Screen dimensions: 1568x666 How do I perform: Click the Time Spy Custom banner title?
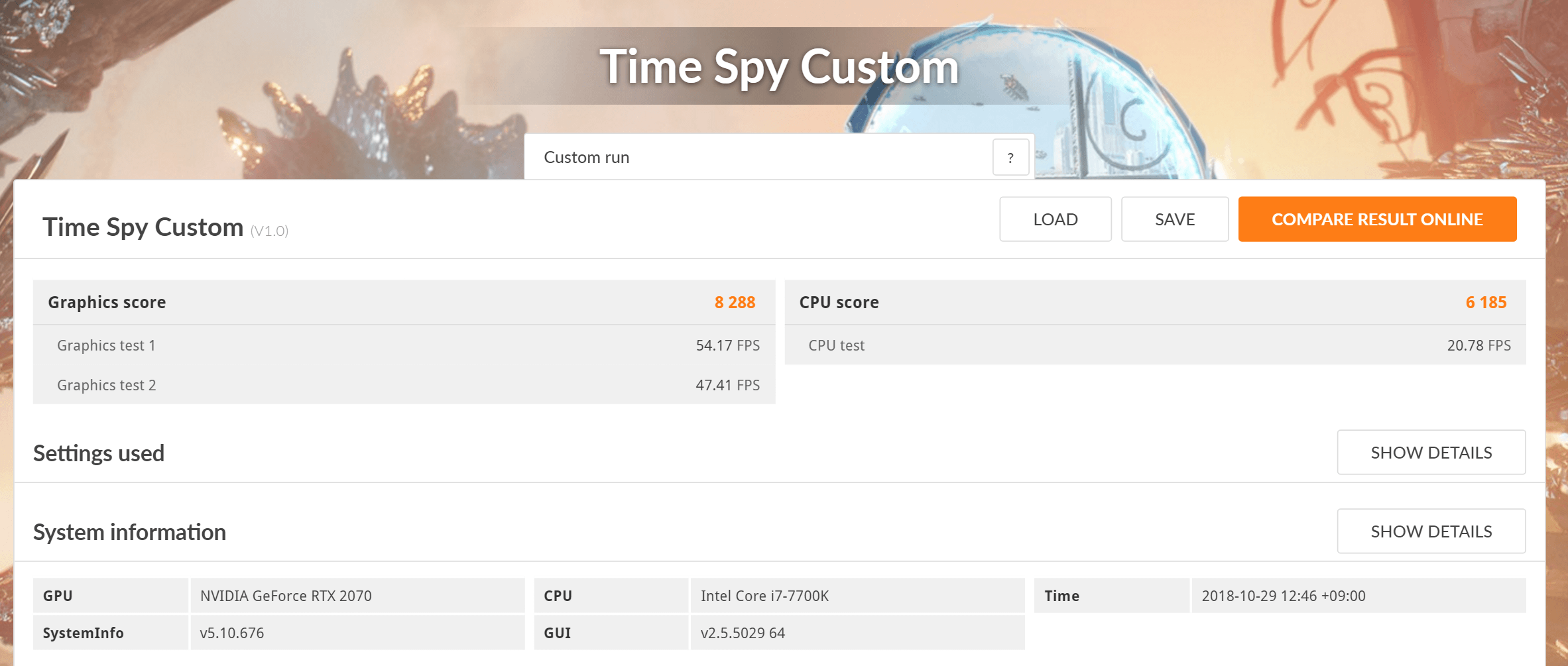779,67
